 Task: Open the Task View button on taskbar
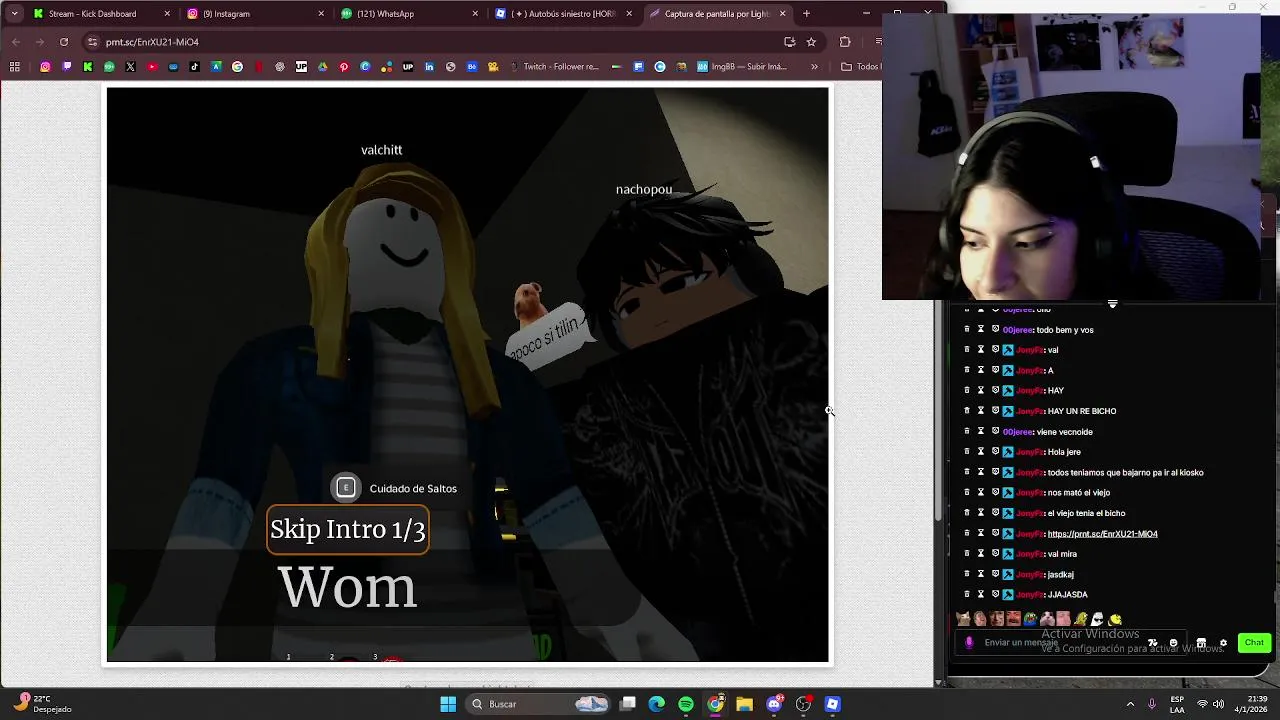pos(628,704)
